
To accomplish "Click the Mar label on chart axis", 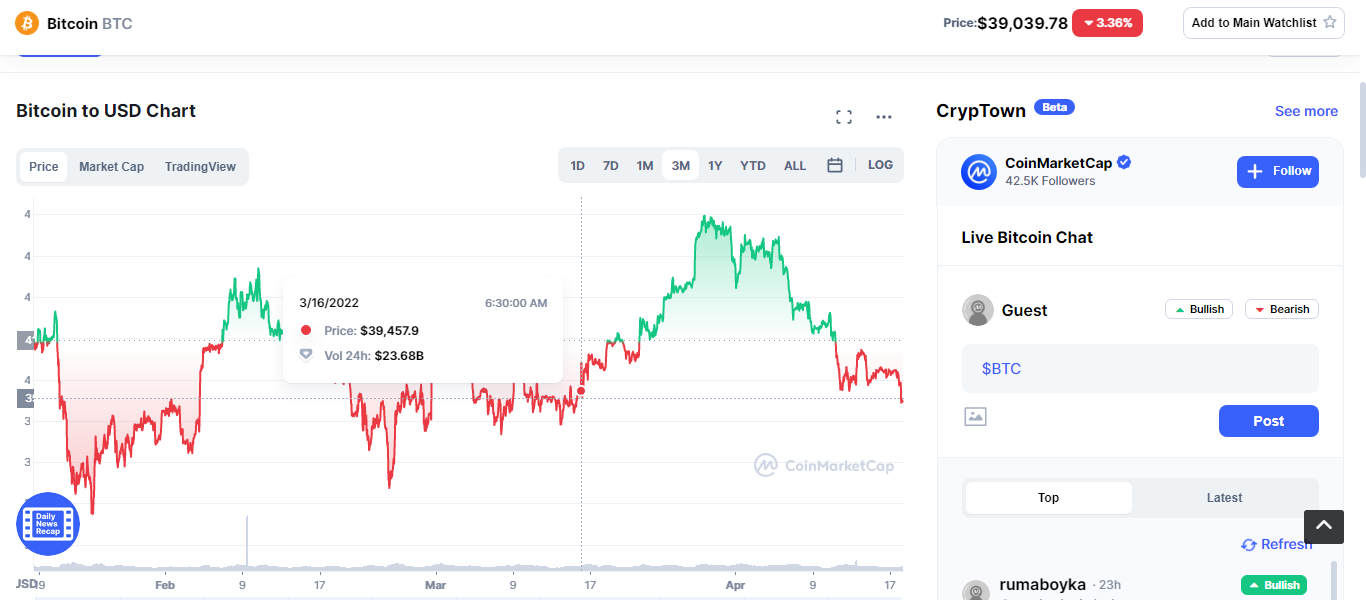I will (x=435, y=584).
